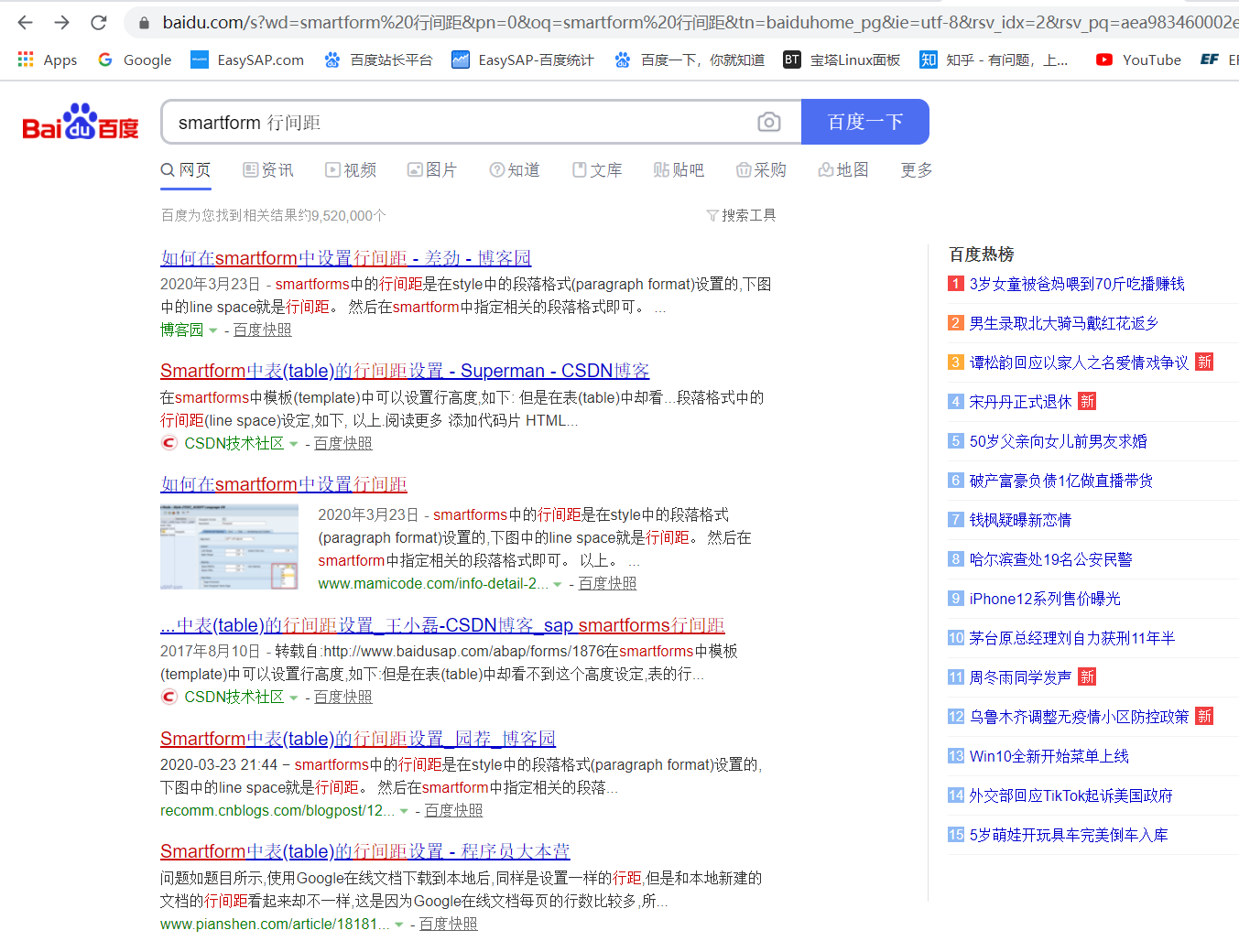Open hot topic 破产富豪负债1亿做直播带货

tap(1061, 481)
